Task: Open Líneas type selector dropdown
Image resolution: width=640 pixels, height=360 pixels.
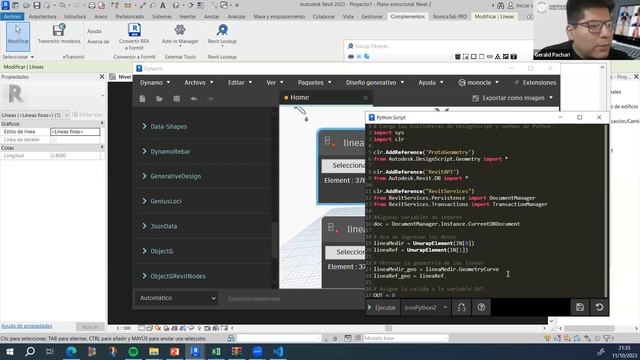Action: (35, 115)
